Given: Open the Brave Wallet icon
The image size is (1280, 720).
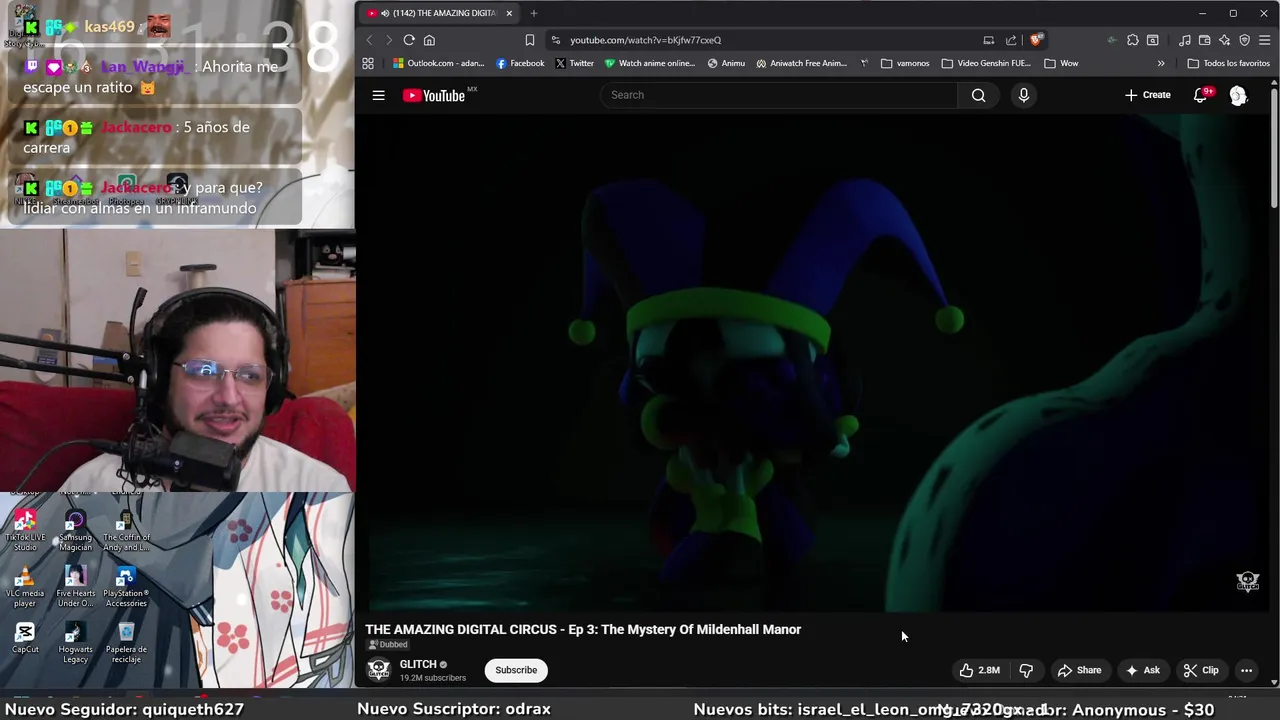Looking at the screenshot, I should [x=1204, y=40].
